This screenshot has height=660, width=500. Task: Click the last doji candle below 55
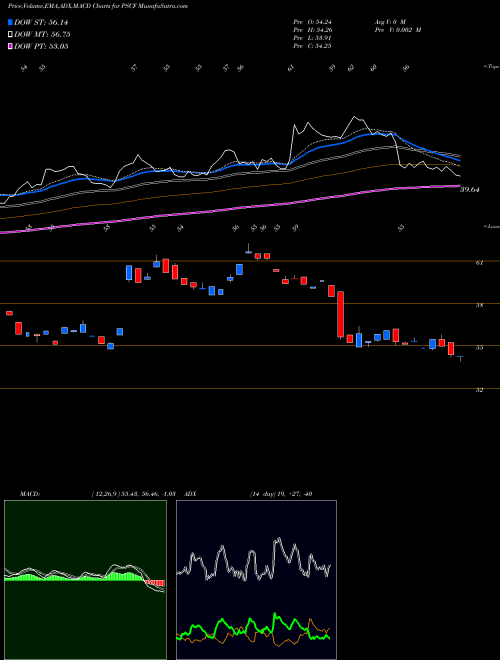coord(460,358)
